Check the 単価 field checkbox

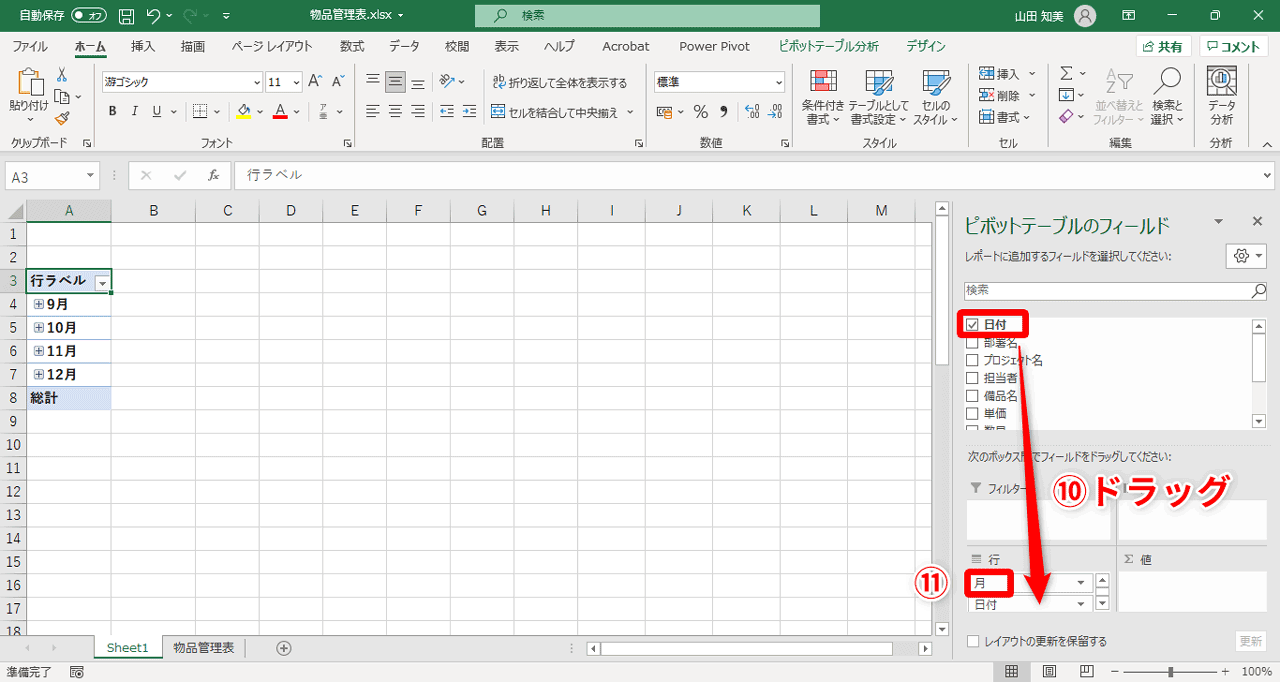coord(972,413)
